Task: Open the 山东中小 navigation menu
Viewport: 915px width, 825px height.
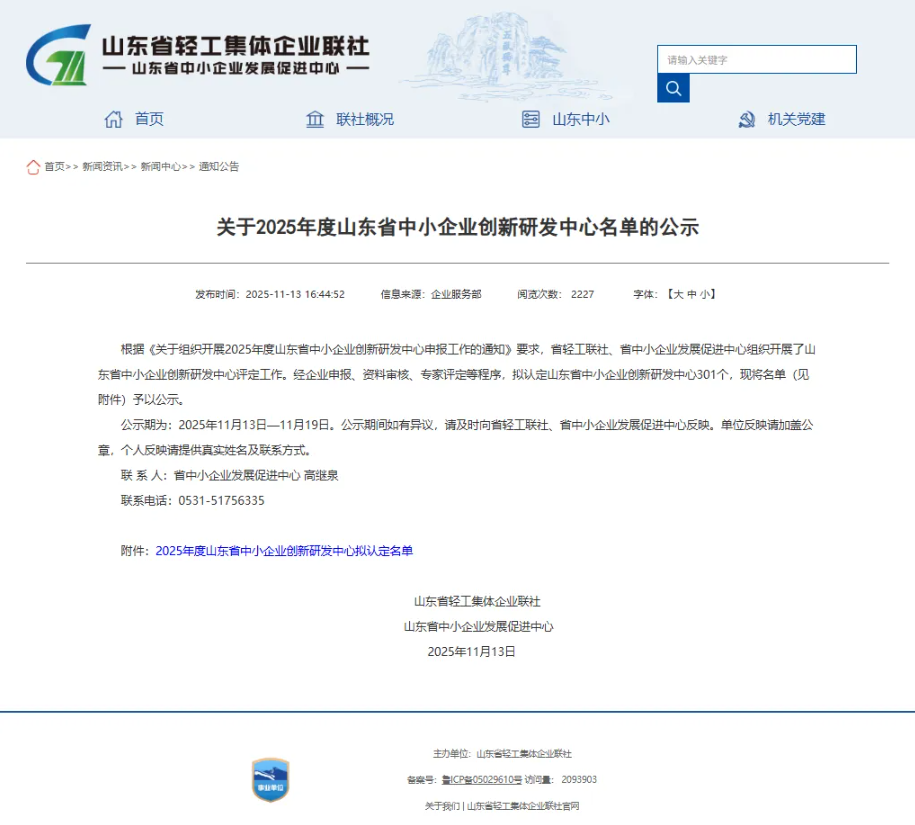Action: point(580,119)
